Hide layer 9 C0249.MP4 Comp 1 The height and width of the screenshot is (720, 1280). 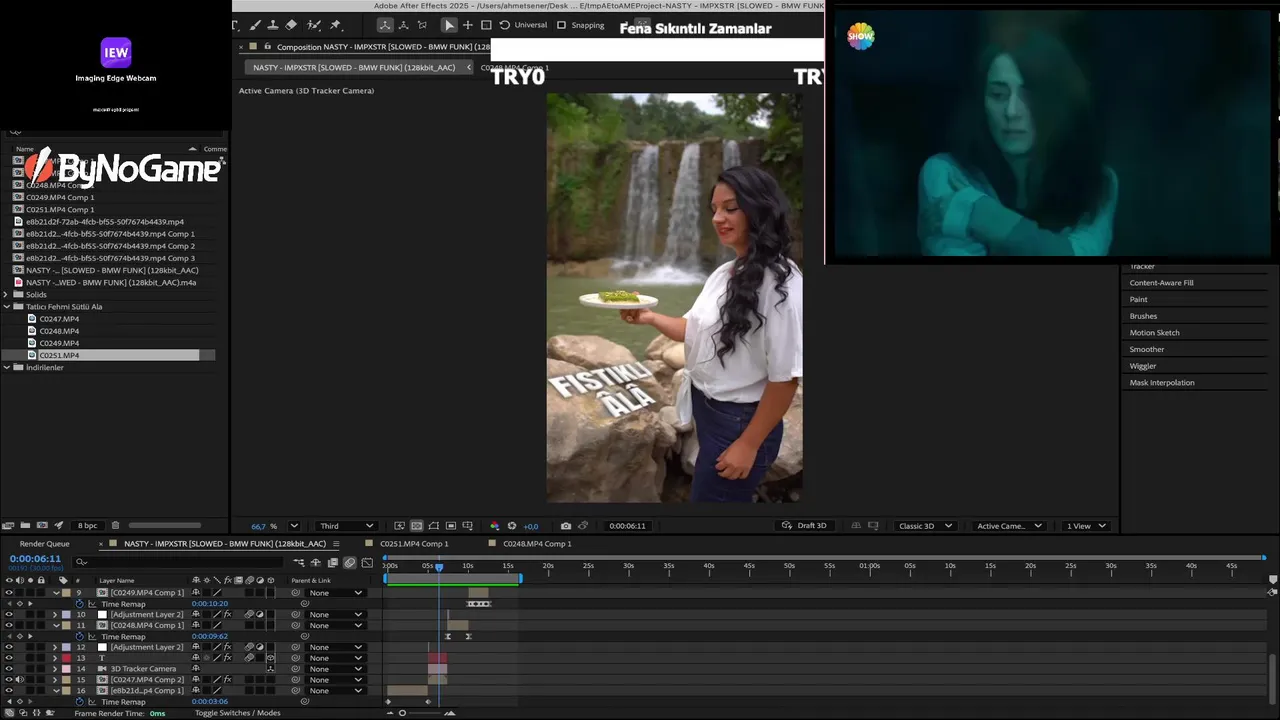[9, 593]
